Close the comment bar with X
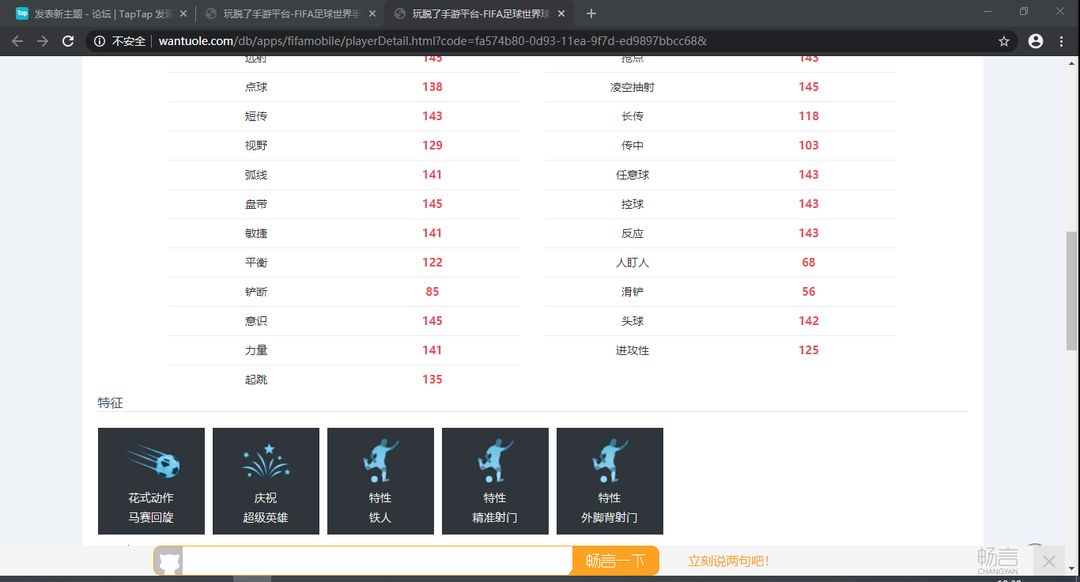This screenshot has width=1080, height=582. coord(1048,561)
